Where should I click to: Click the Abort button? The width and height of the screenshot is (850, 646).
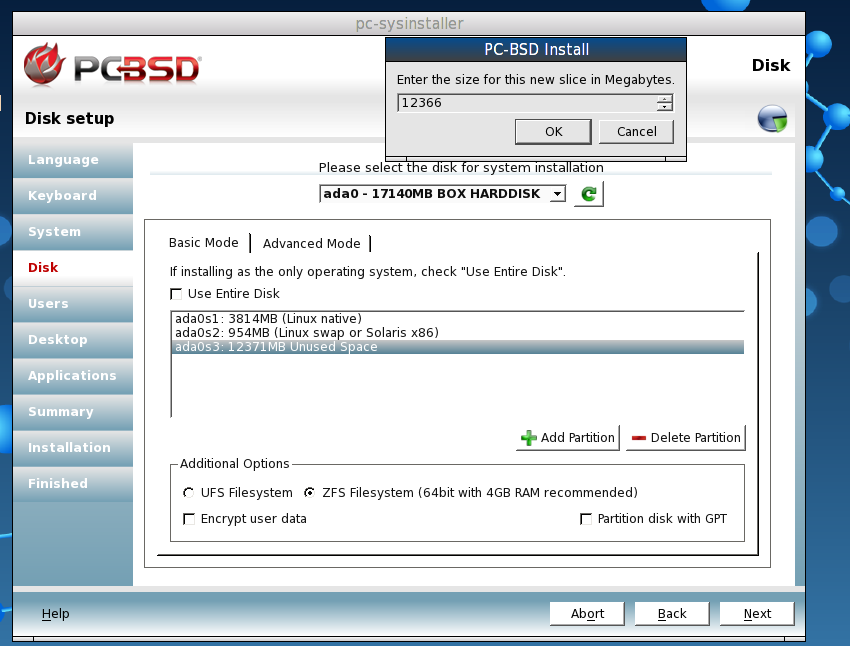[587, 613]
